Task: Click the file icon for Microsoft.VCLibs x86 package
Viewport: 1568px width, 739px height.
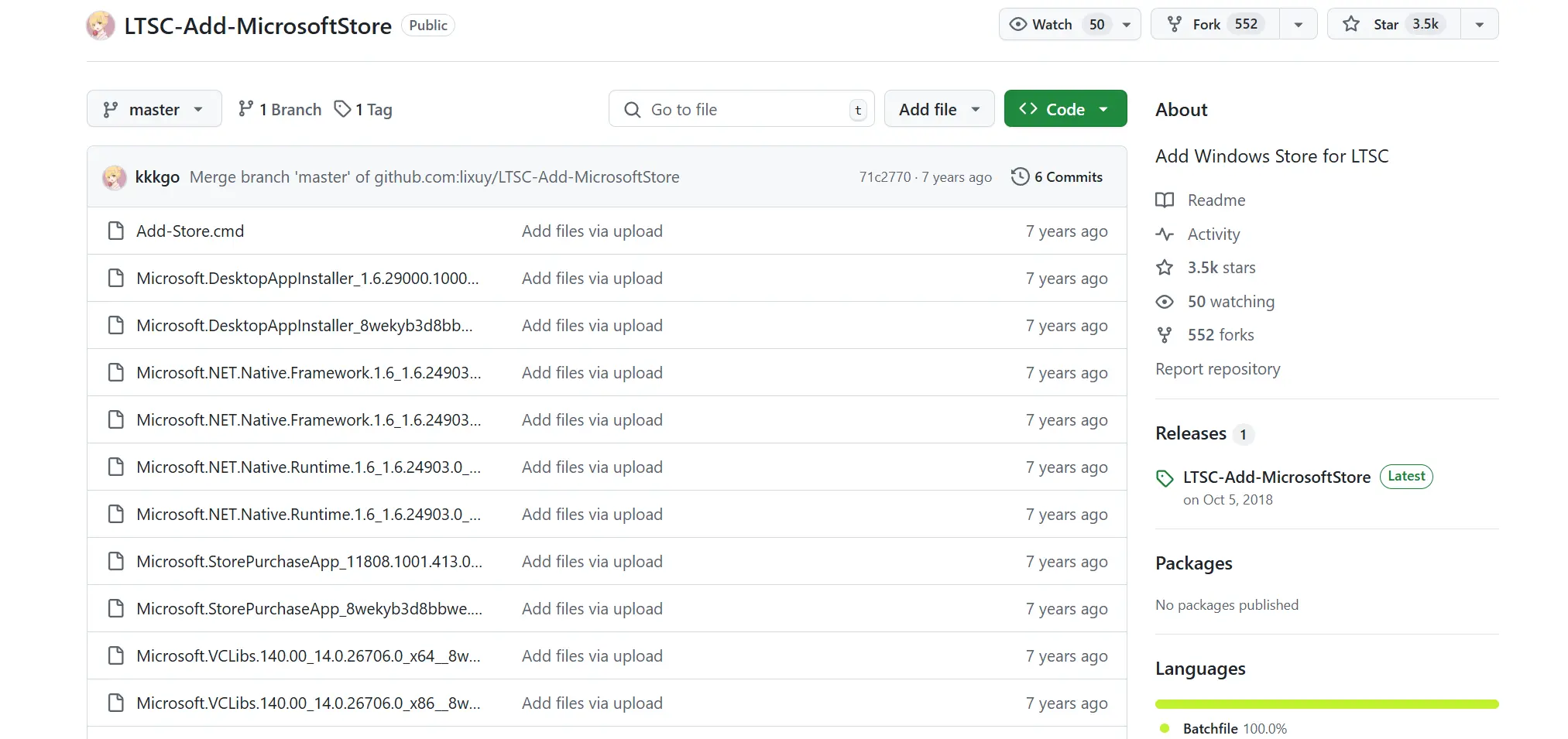Action: coord(116,703)
